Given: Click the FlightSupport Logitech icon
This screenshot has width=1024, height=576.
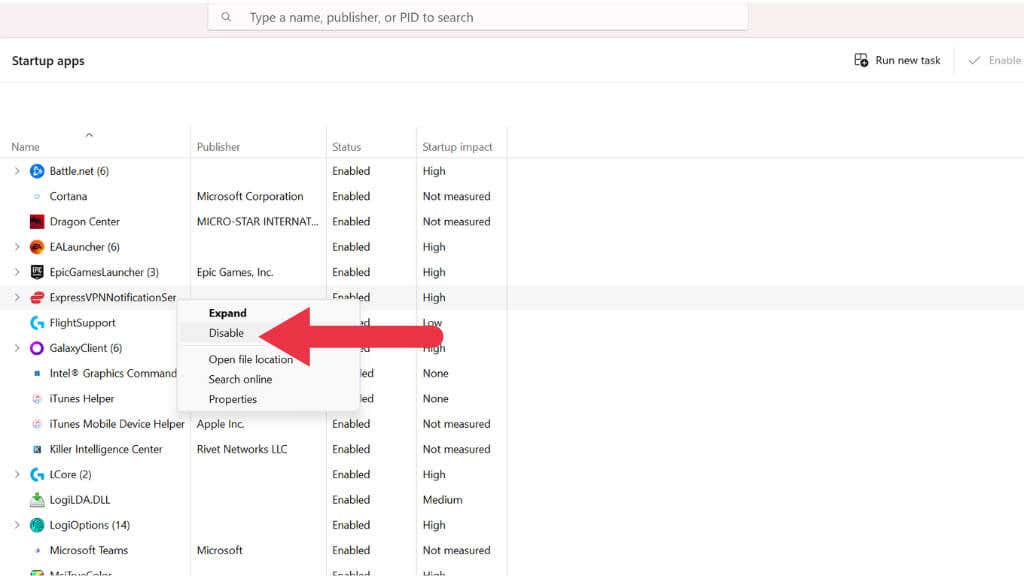Looking at the screenshot, I should click(37, 323).
